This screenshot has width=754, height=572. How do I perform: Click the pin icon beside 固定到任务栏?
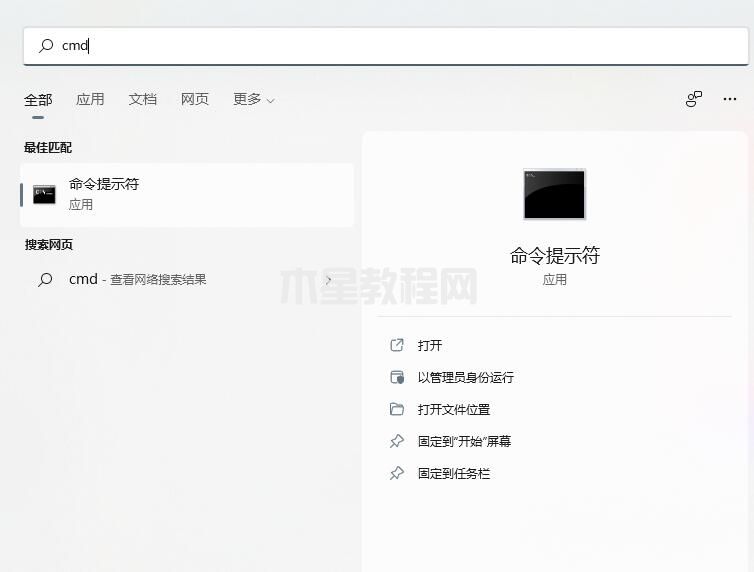coord(397,473)
